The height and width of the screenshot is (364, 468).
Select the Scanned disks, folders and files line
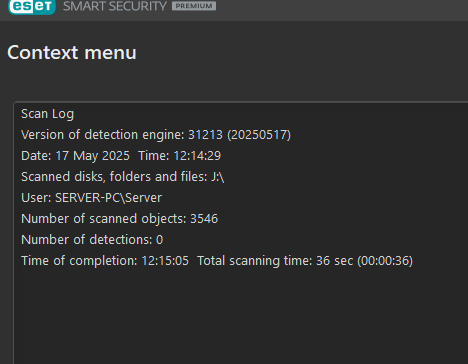(x=122, y=177)
